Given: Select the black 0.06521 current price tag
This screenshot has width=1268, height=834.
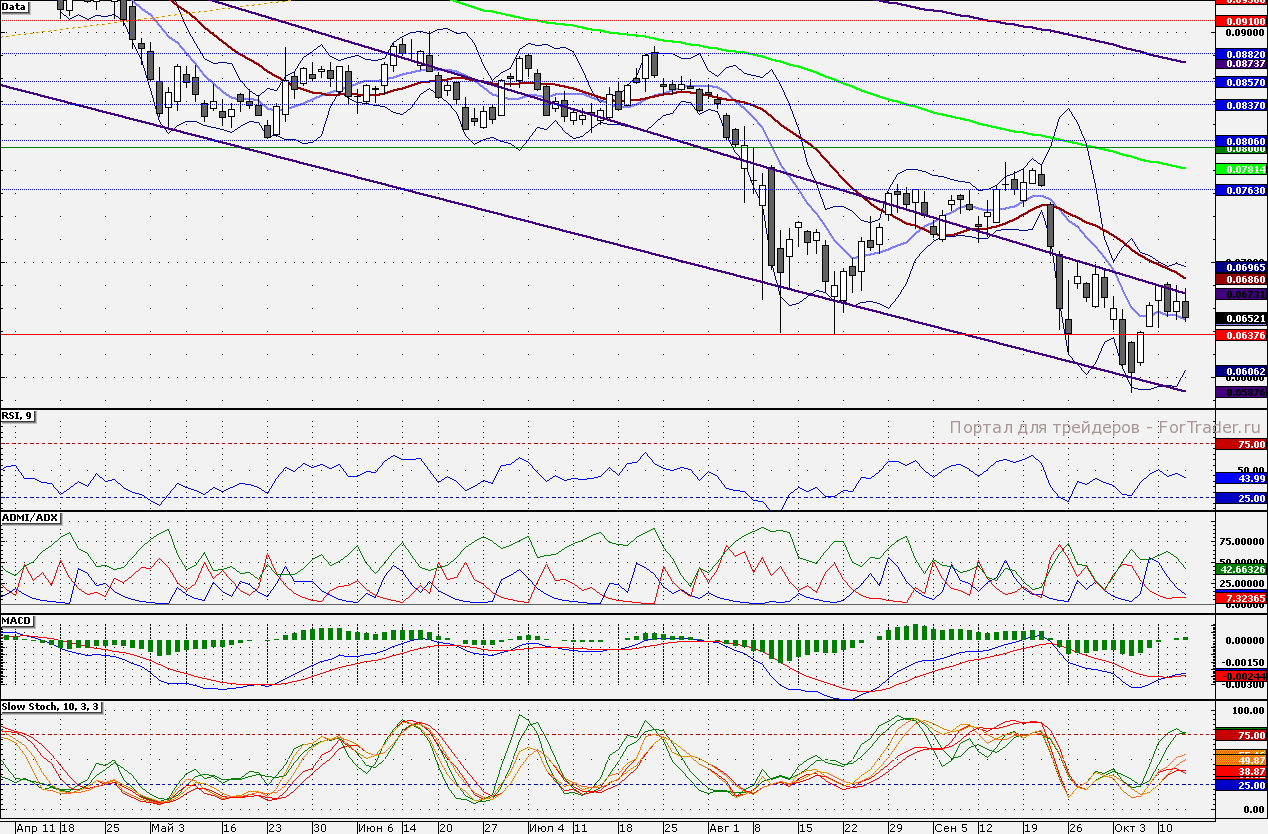Looking at the screenshot, I should pos(1240,318).
